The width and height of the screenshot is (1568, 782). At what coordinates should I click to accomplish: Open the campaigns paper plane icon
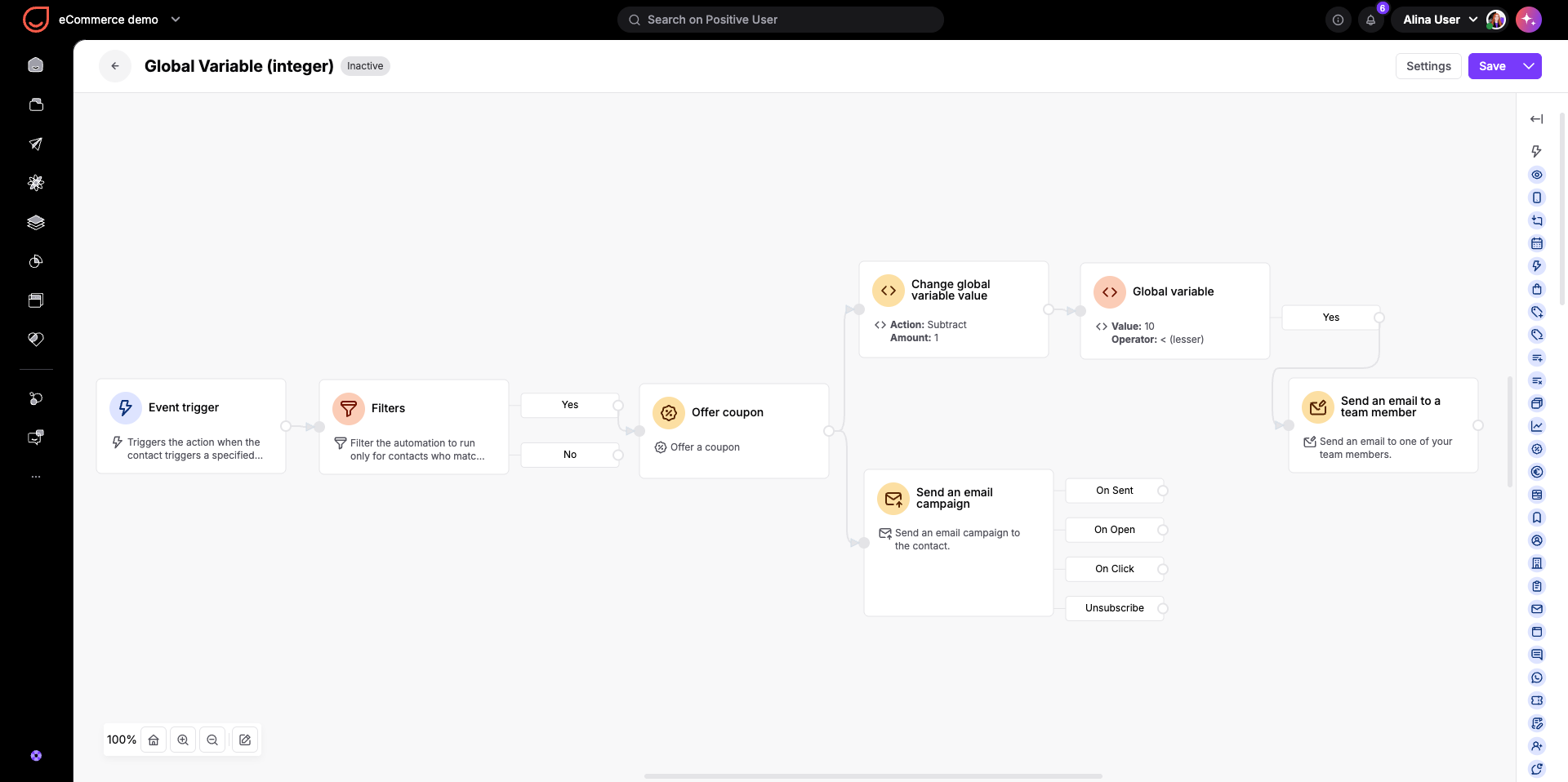click(x=36, y=144)
